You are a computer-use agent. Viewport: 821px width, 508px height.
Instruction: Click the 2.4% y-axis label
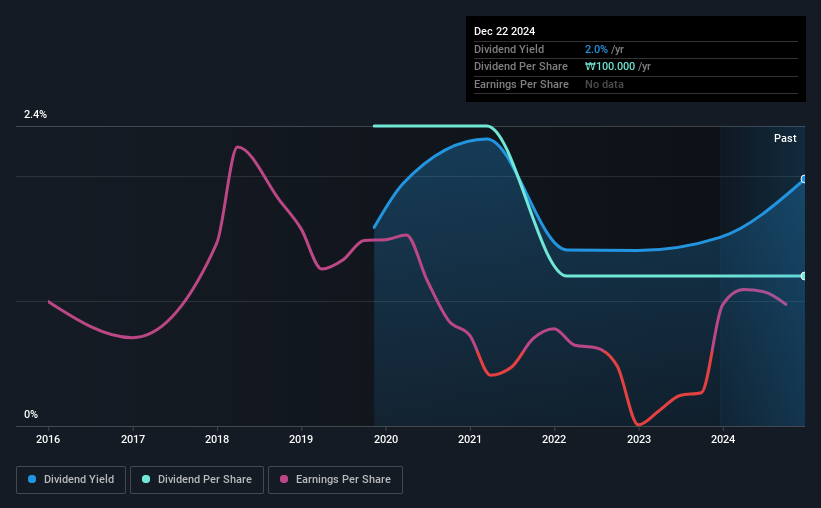click(35, 114)
